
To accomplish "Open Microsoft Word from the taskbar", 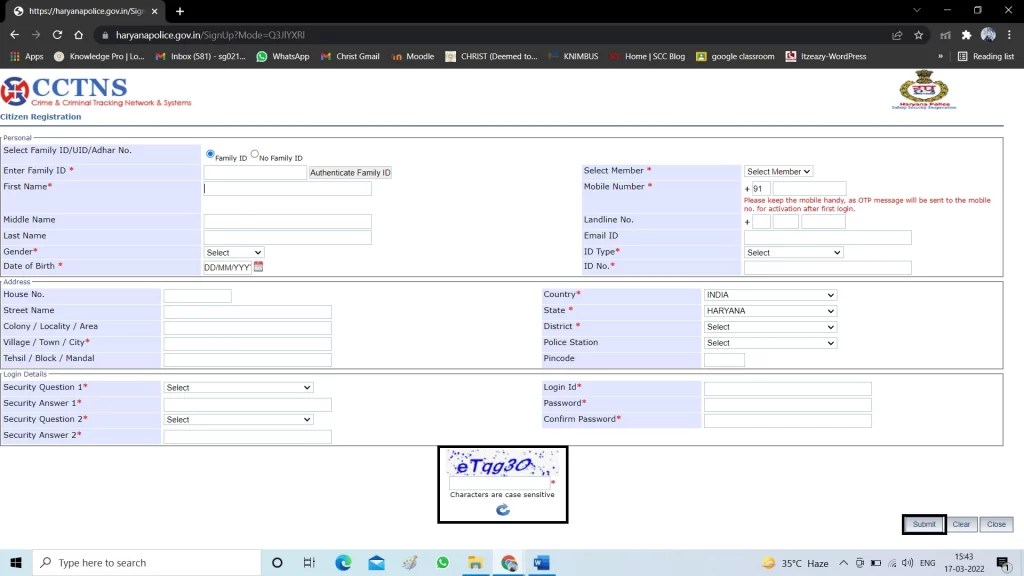I will point(541,563).
